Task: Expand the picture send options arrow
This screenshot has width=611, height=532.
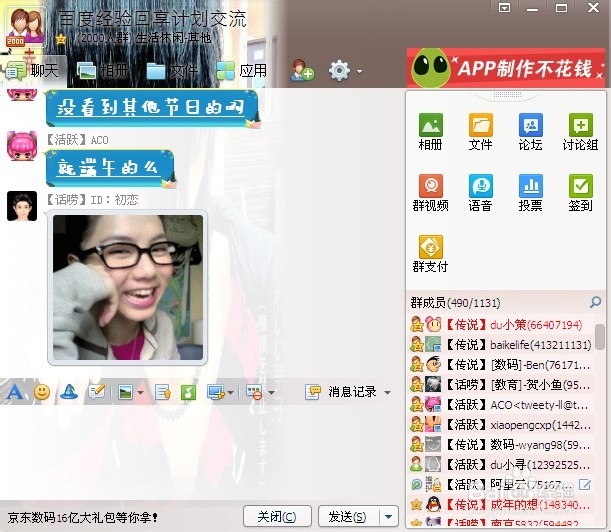Action: [141, 392]
